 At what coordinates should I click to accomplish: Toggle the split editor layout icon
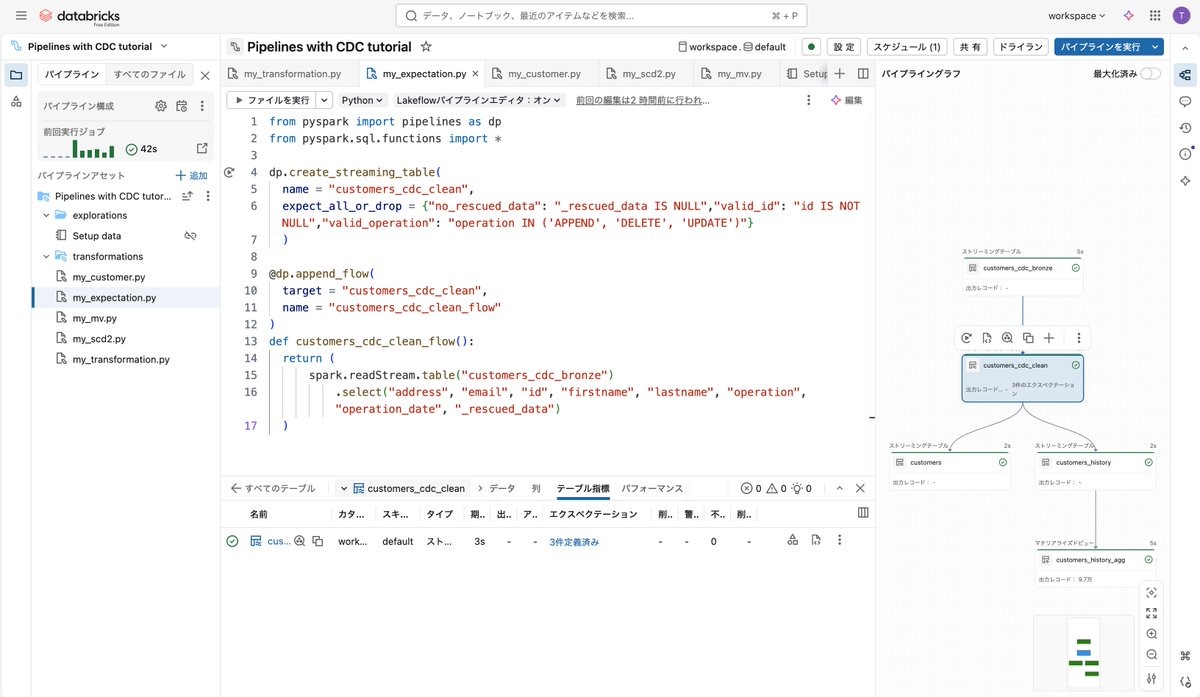coord(863,74)
